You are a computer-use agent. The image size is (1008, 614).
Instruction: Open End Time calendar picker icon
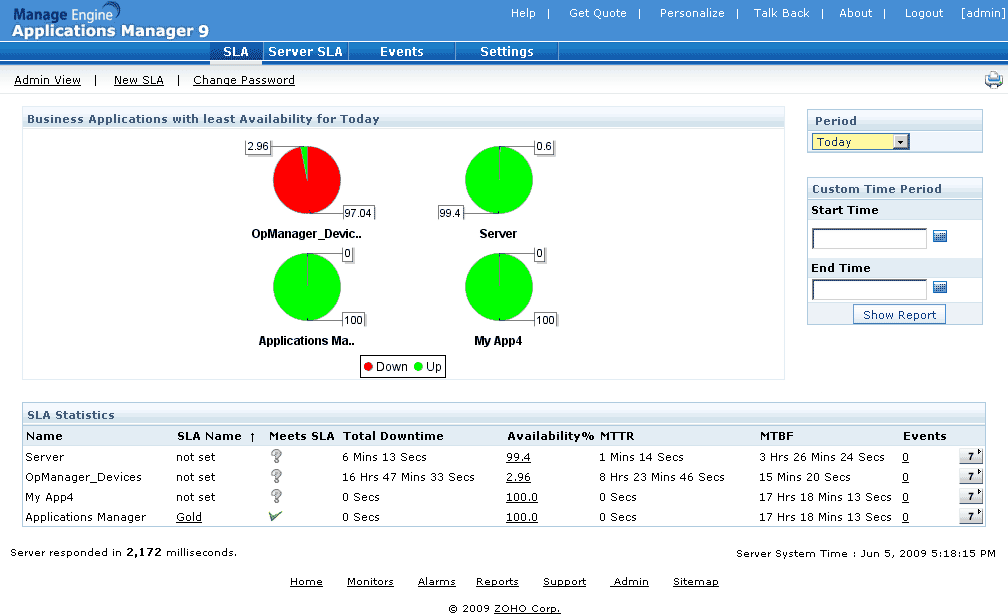(x=940, y=287)
